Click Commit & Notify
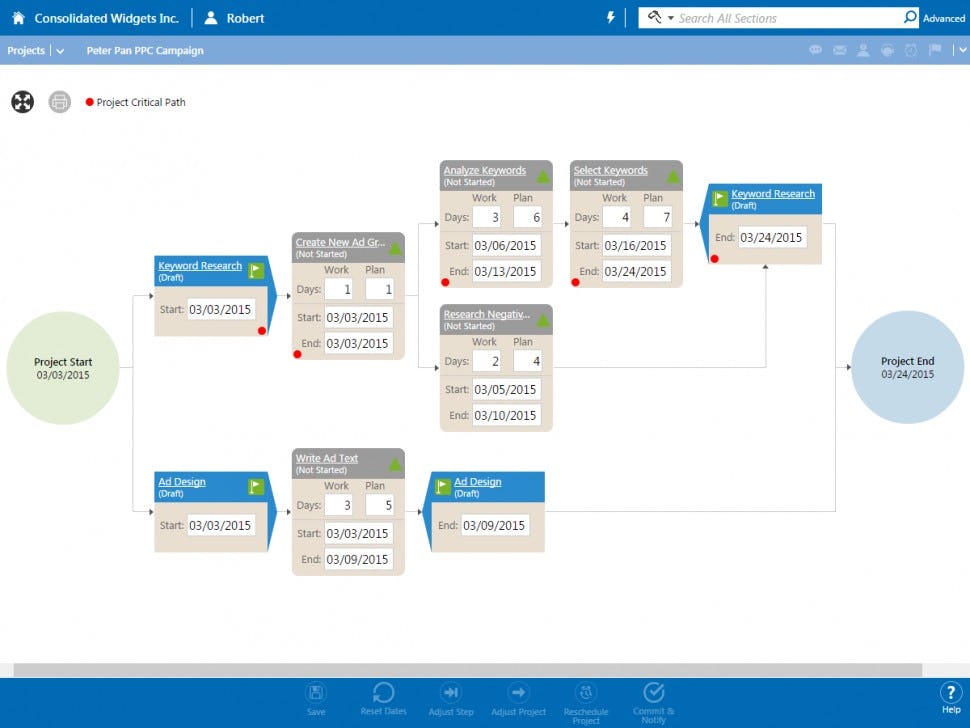970x728 pixels. tap(653, 703)
